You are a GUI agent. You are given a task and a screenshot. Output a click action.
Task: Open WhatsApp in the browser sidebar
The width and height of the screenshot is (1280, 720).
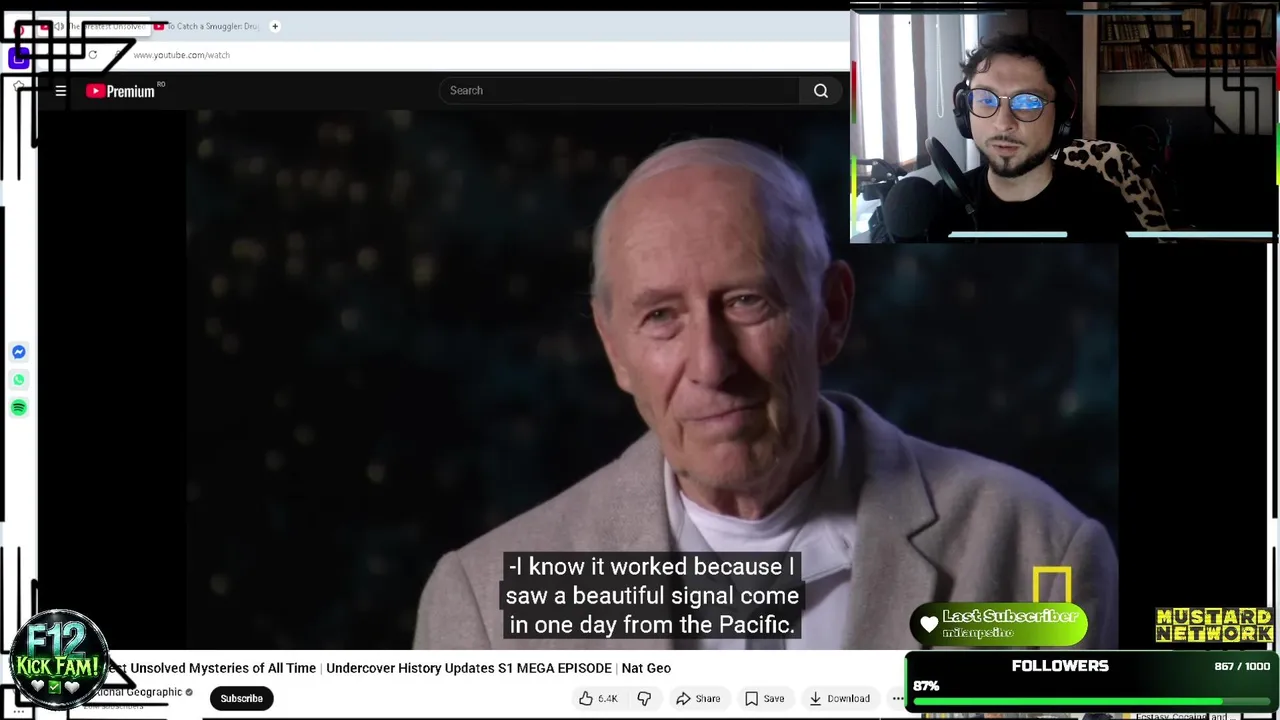[x=19, y=380]
